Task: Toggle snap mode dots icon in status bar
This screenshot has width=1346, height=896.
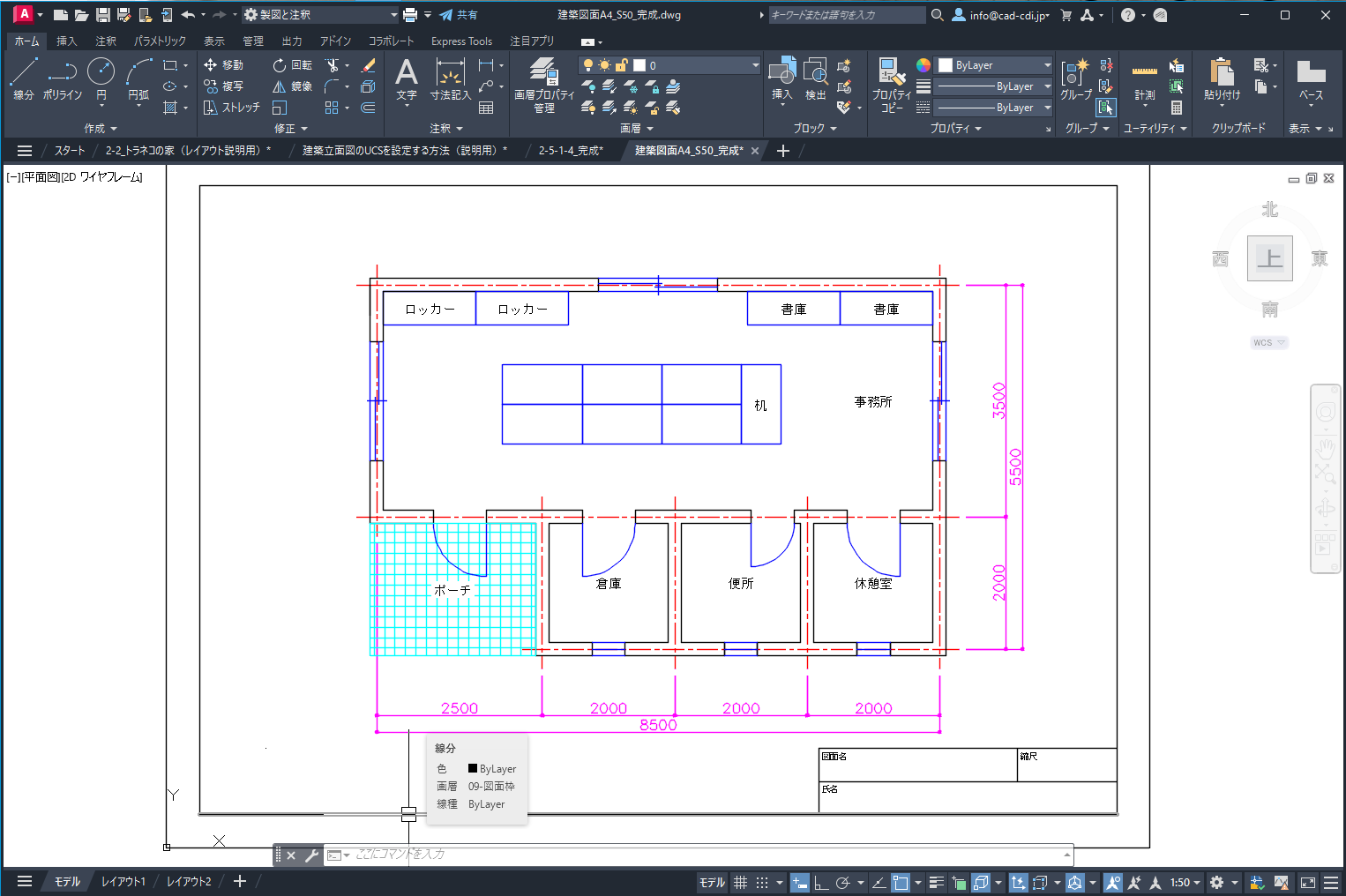Action: (x=762, y=882)
